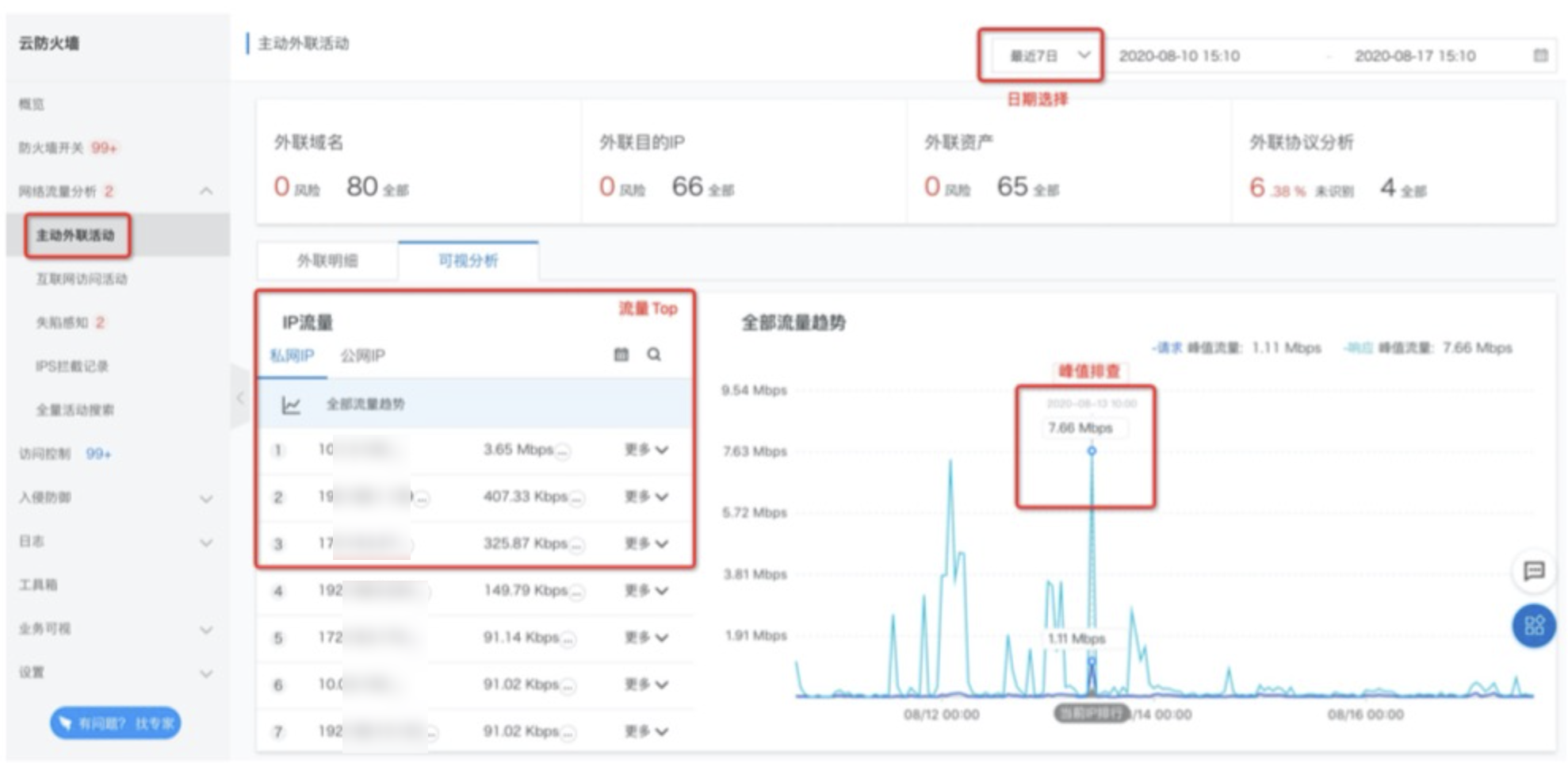The image size is (1568, 763).
Task: Click the start date 2020-08-10 15:10 field
Action: (1180, 56)
